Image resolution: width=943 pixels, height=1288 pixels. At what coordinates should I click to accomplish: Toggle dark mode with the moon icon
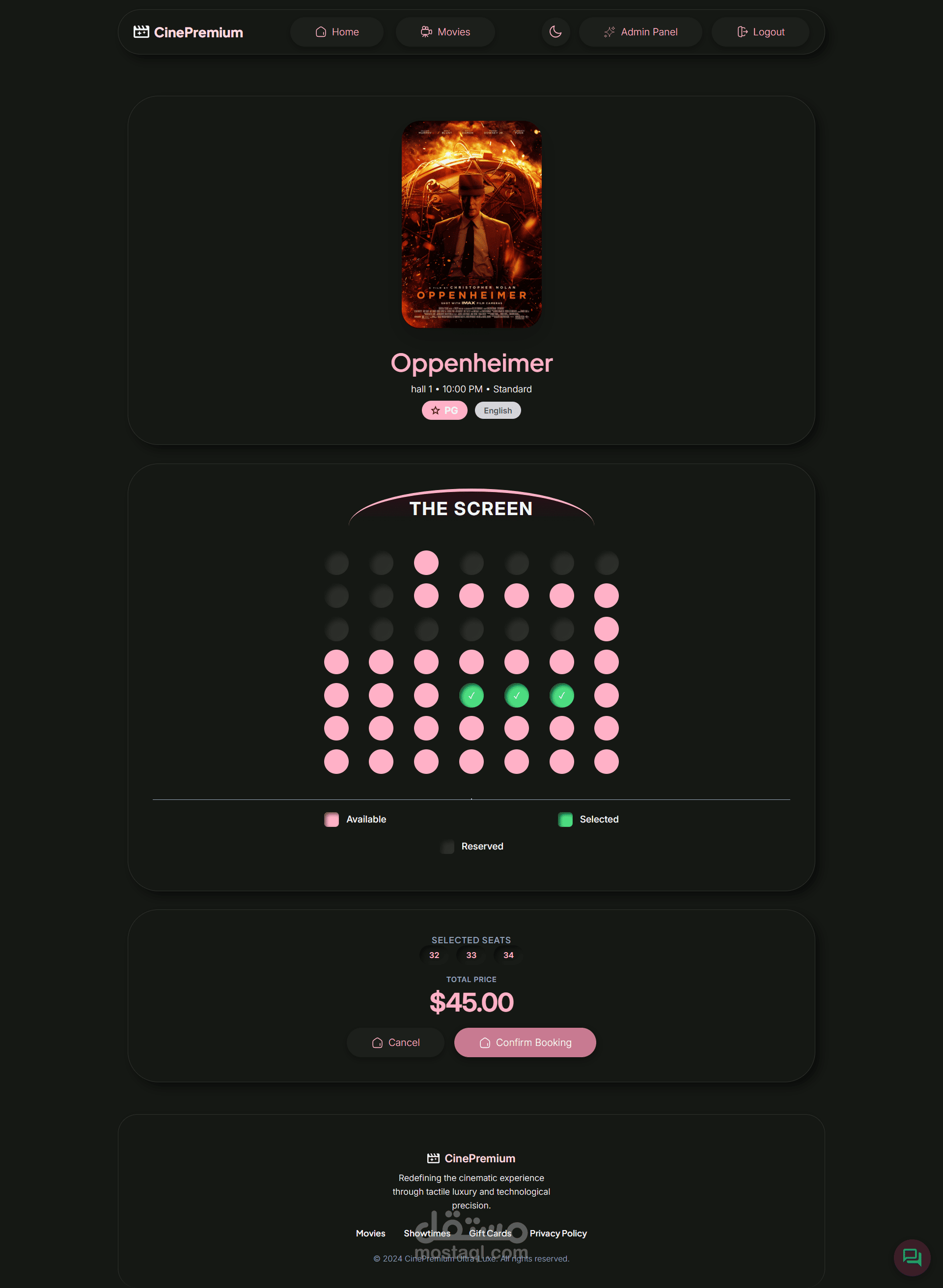click(555, 32)
